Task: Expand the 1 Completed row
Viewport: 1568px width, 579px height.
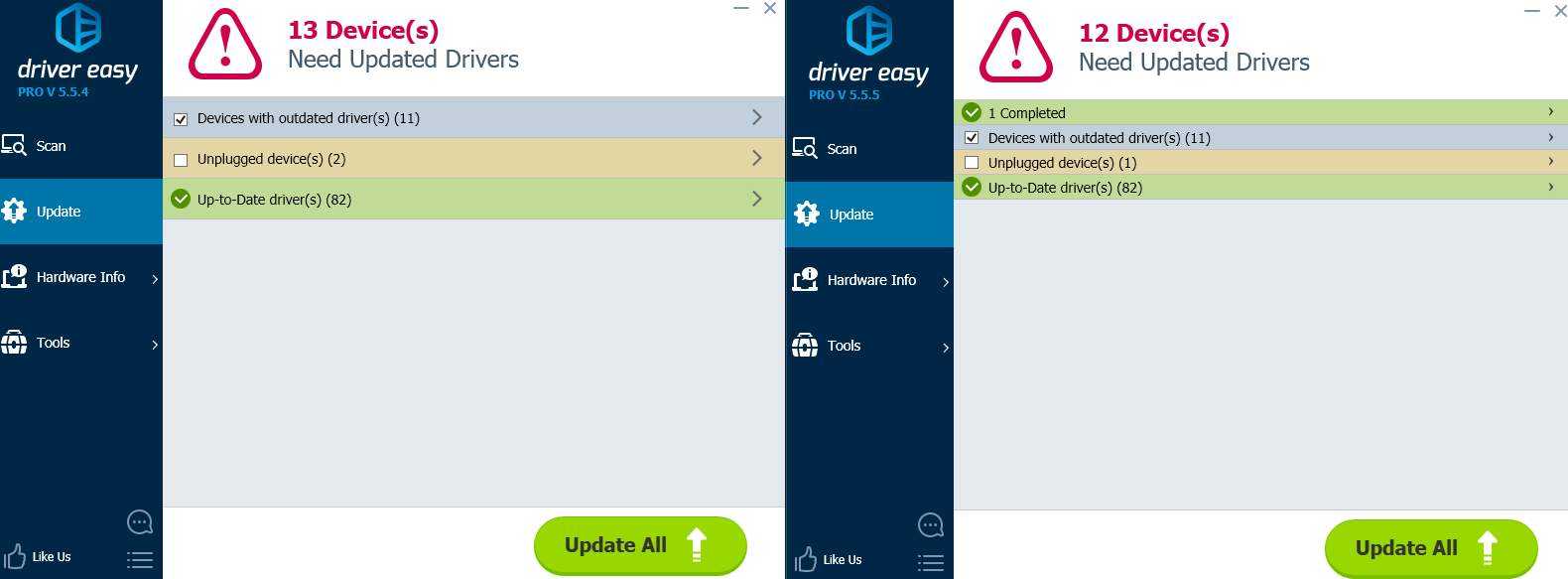Action: pyautogui.click(x=1260, y=112)
